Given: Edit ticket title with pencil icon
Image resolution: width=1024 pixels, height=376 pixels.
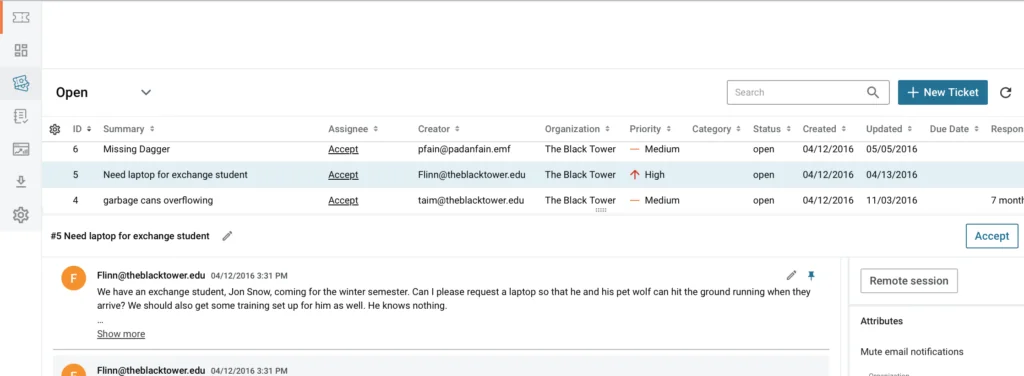Looking at the screenshot, I should (x=227, y=236).
